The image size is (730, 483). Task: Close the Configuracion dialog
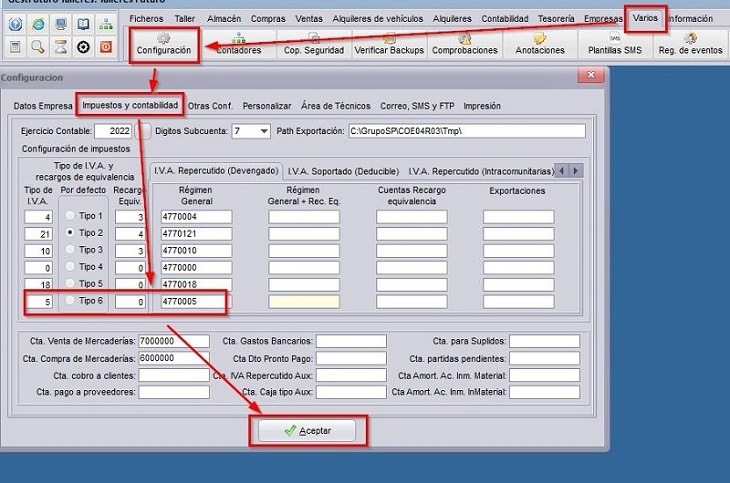click(x=591, y=75)
